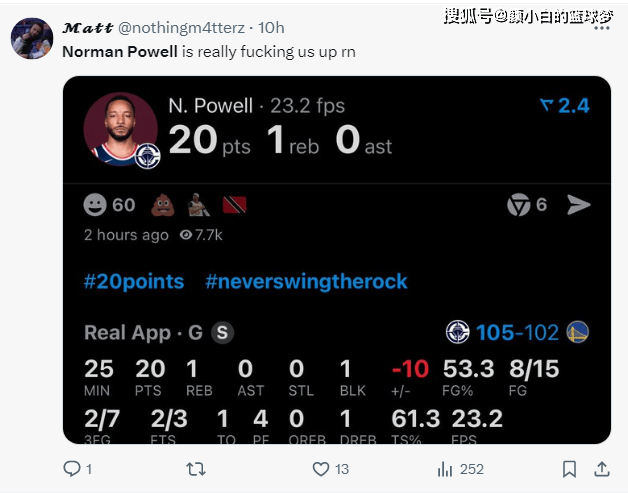Select the poop emoji reaction
The height and width of the screenshot is (493, 628).
tap(163, 205)
